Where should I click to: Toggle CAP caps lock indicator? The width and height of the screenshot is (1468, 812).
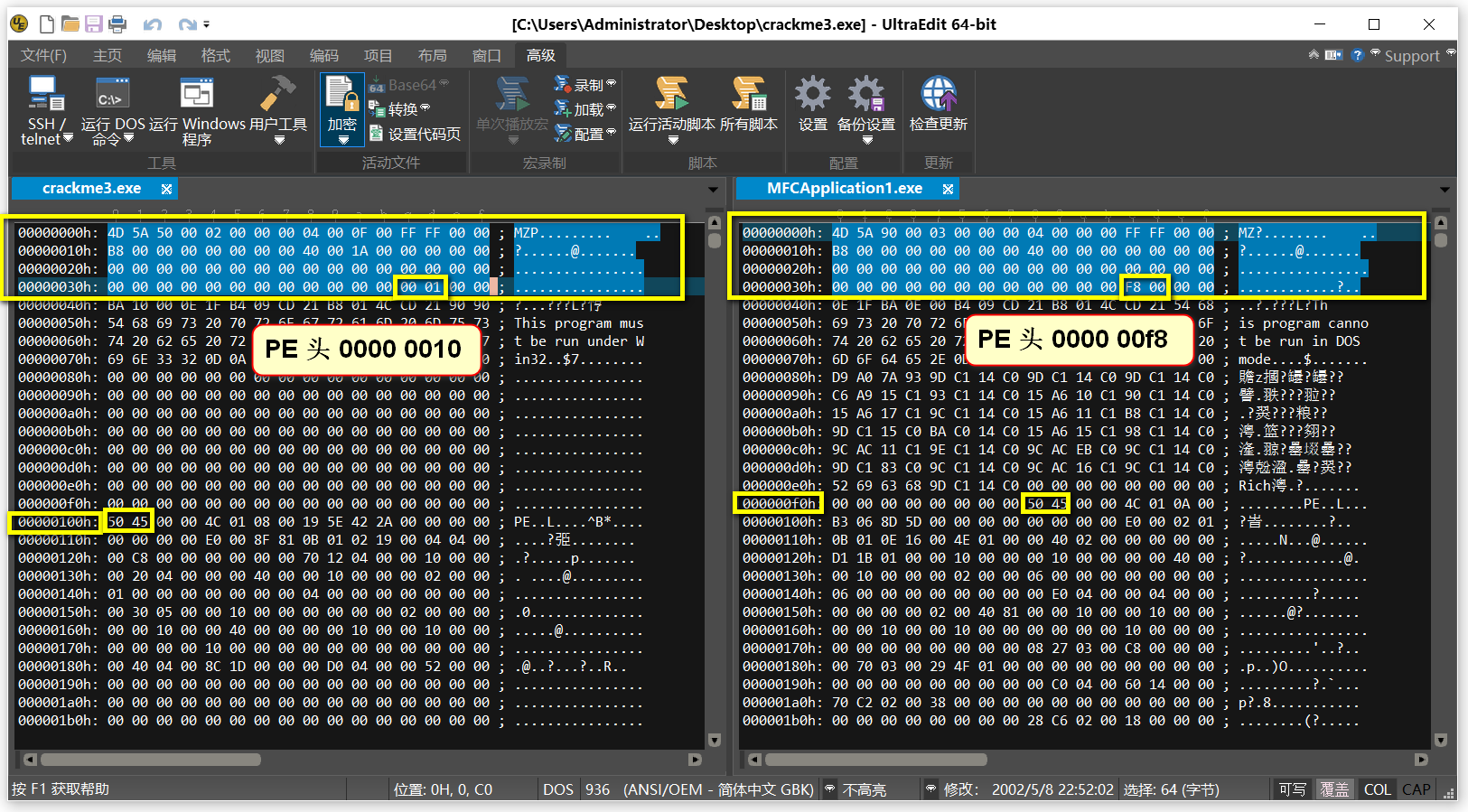1416,789
